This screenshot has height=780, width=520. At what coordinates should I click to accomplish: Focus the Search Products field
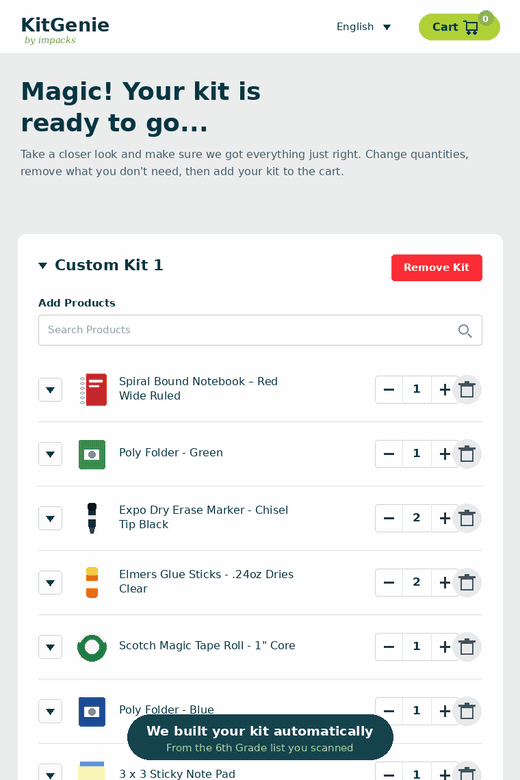[x=260, y=330]
